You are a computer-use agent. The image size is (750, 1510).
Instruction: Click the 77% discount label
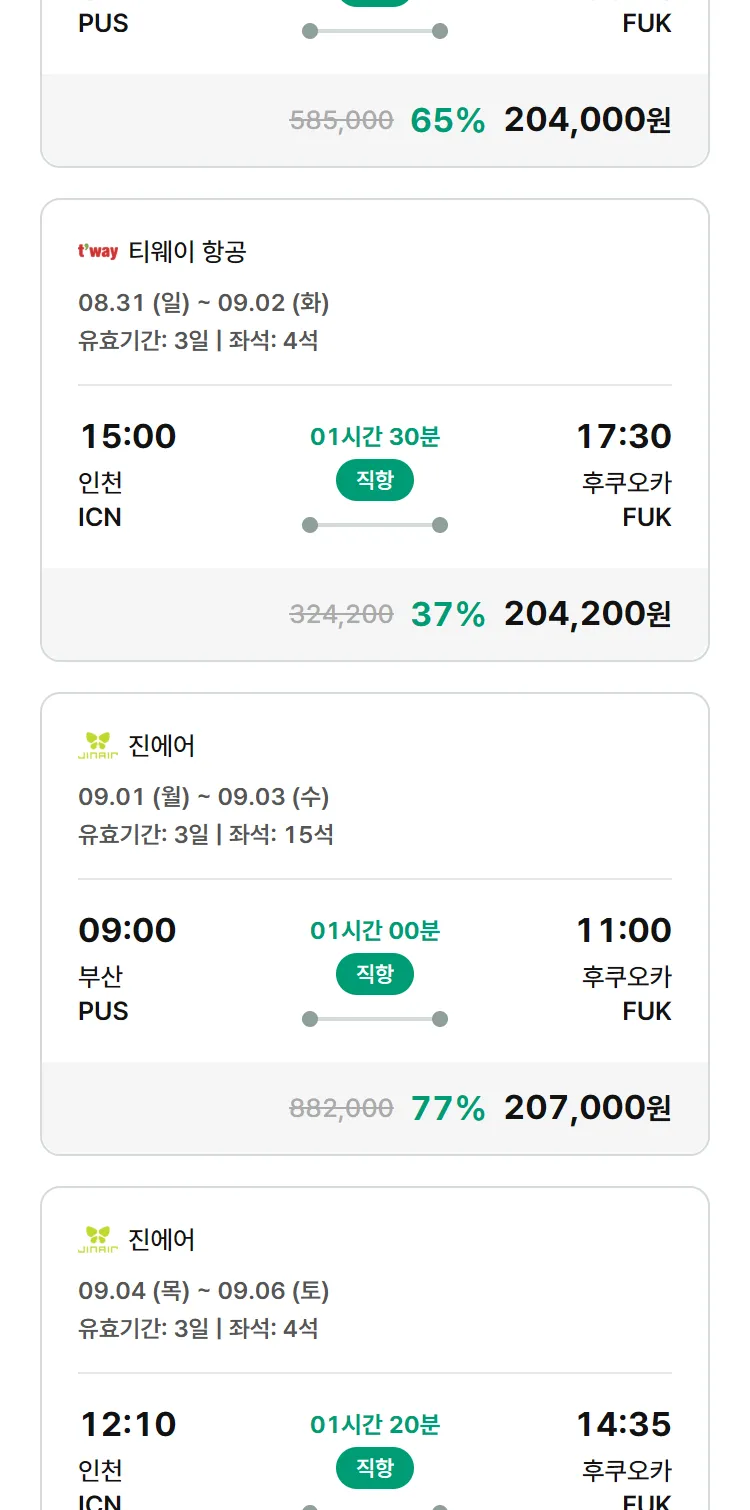[448, 1108]
